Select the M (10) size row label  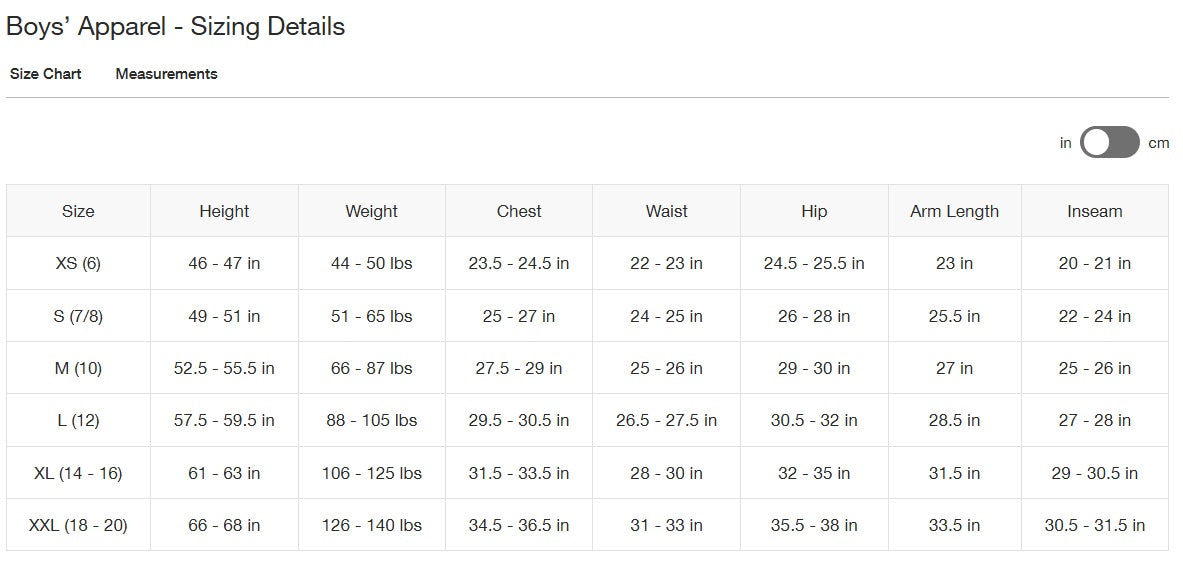[x=78, y=368]
